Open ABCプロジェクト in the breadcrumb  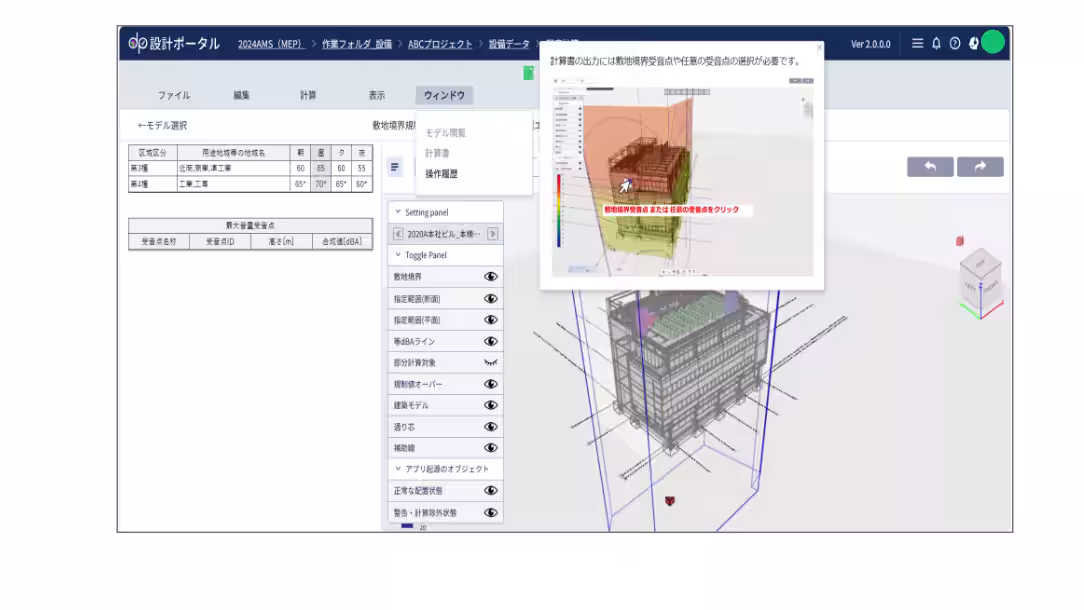[440, 44]
